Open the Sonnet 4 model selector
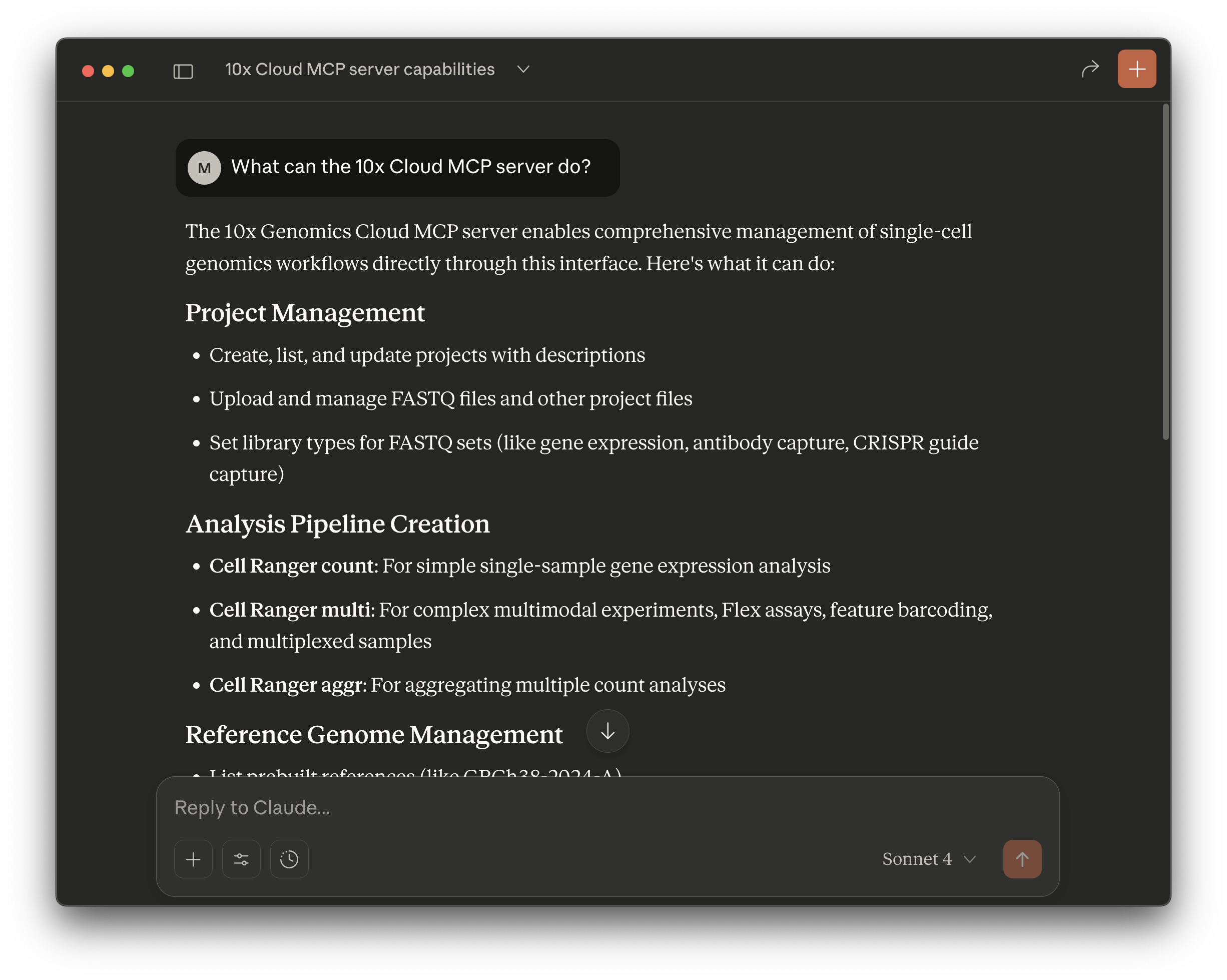Viewport: 1227px width, 980px height. (928, 859)
